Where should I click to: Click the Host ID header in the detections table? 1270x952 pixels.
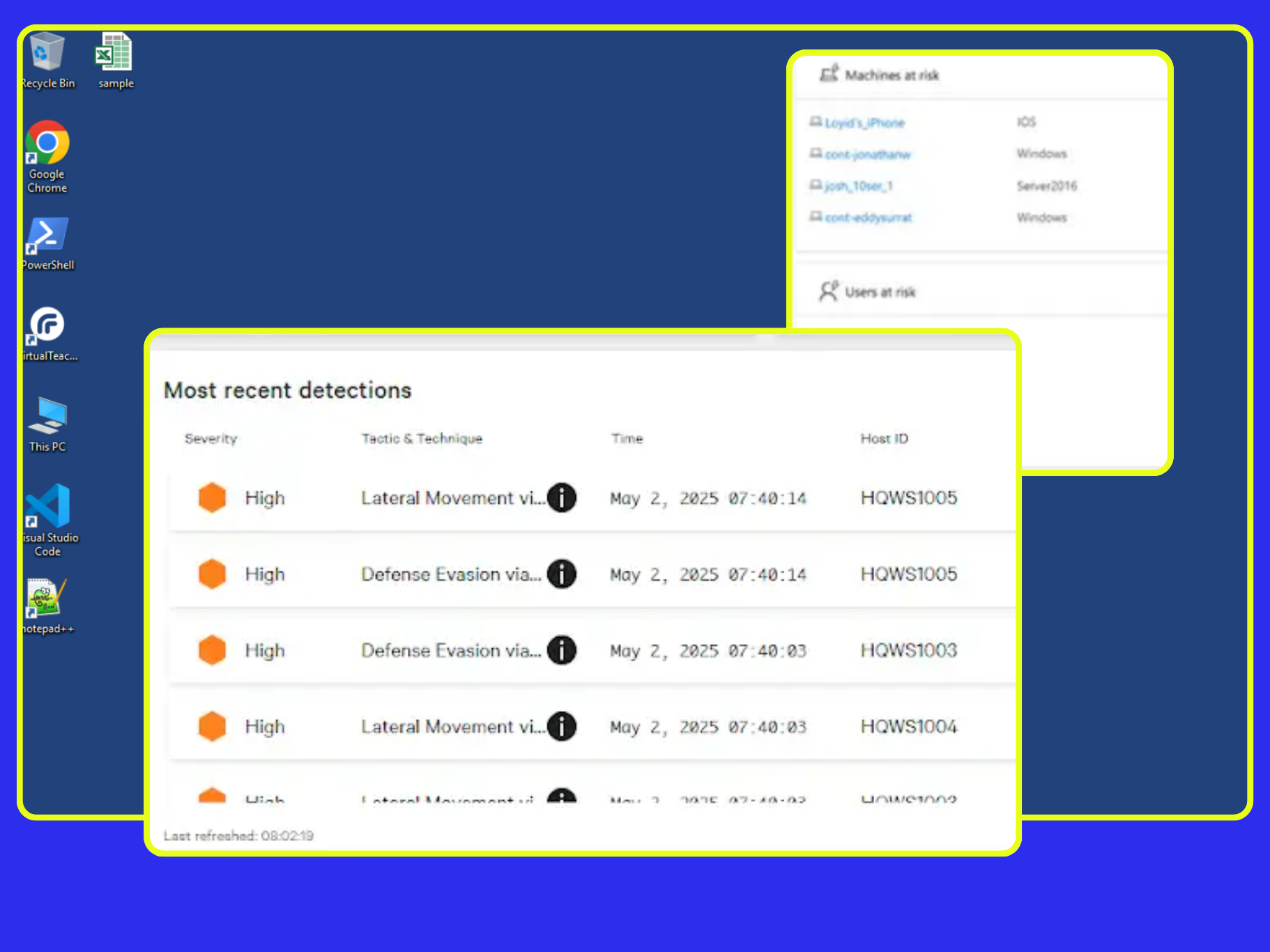click(884, 438)
